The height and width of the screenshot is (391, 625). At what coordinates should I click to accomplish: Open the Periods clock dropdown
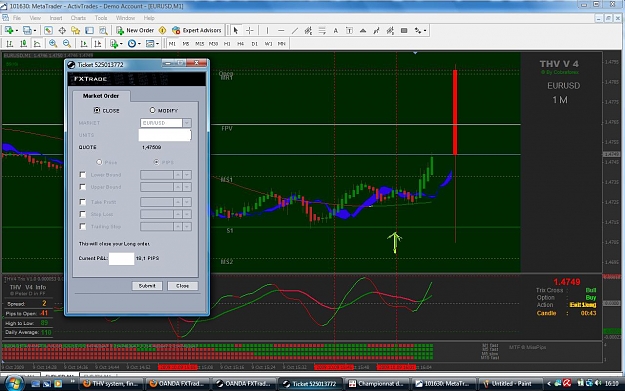[134, 43]
